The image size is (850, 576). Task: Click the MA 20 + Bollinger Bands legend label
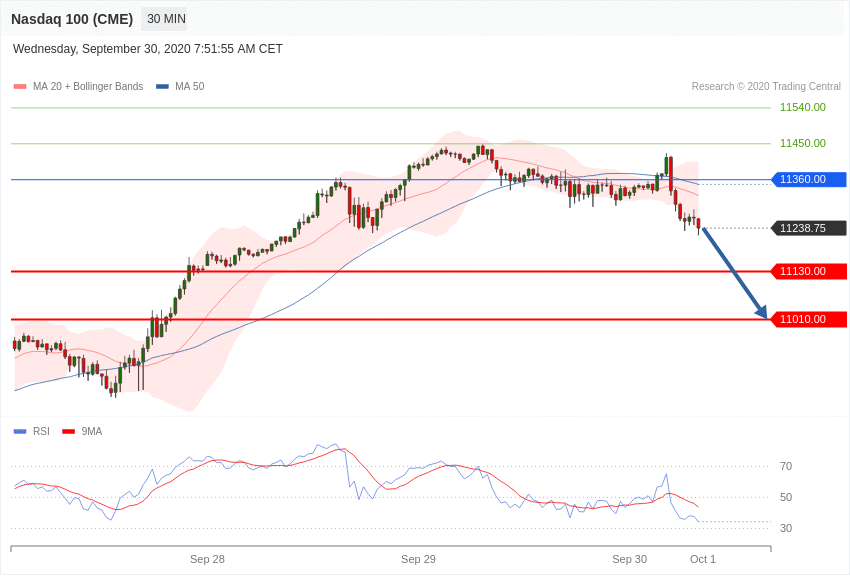88,86
